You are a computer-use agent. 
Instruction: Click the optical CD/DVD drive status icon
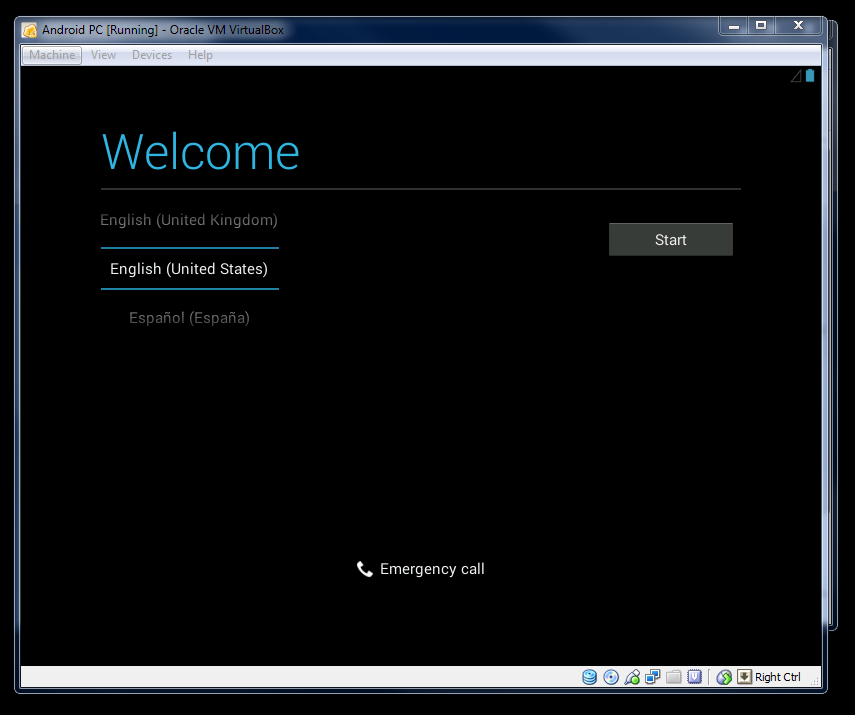(x=611, y=677)
